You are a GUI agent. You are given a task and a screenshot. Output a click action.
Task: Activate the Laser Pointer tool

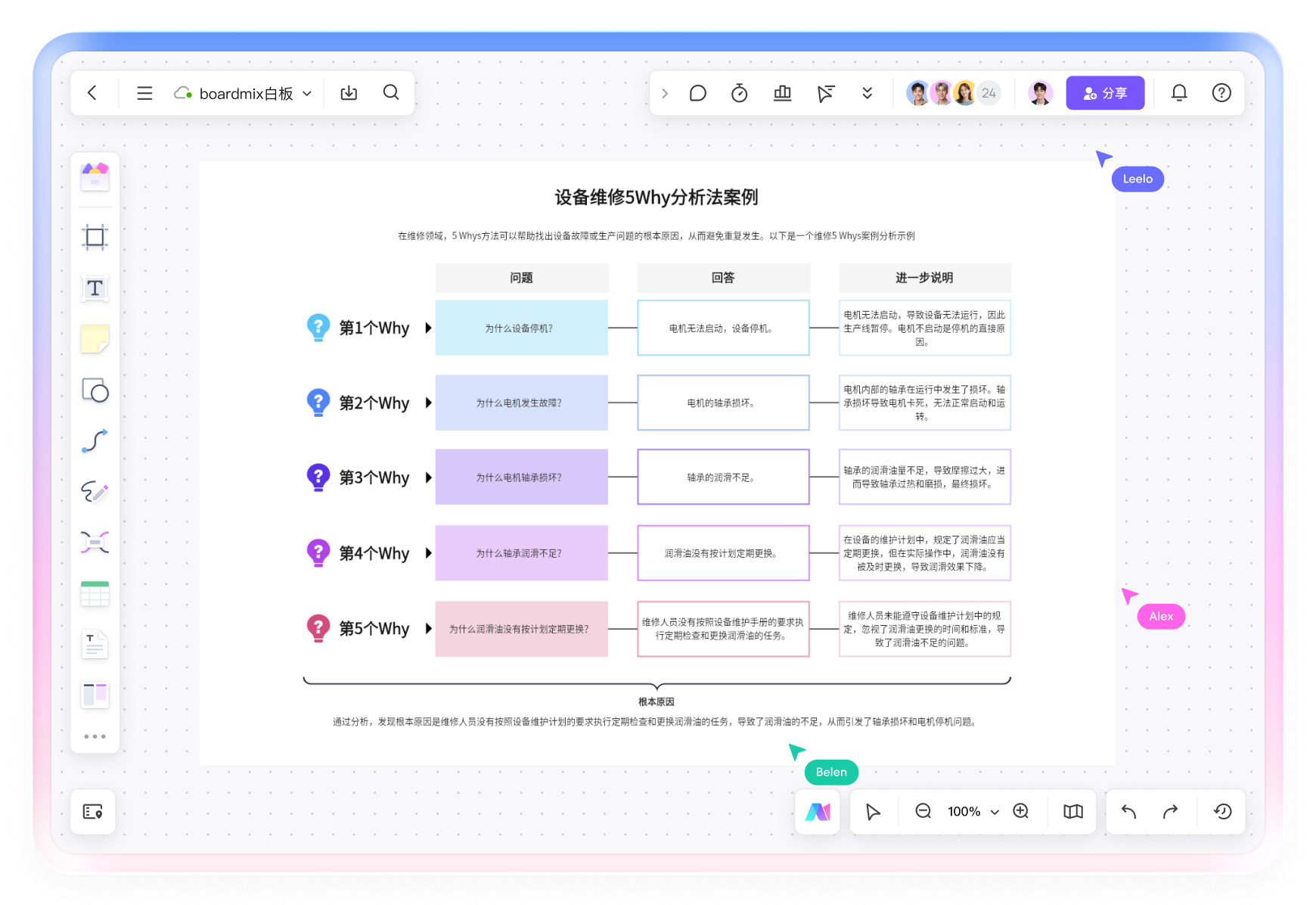pyautogui.click(x=825, y=93)
